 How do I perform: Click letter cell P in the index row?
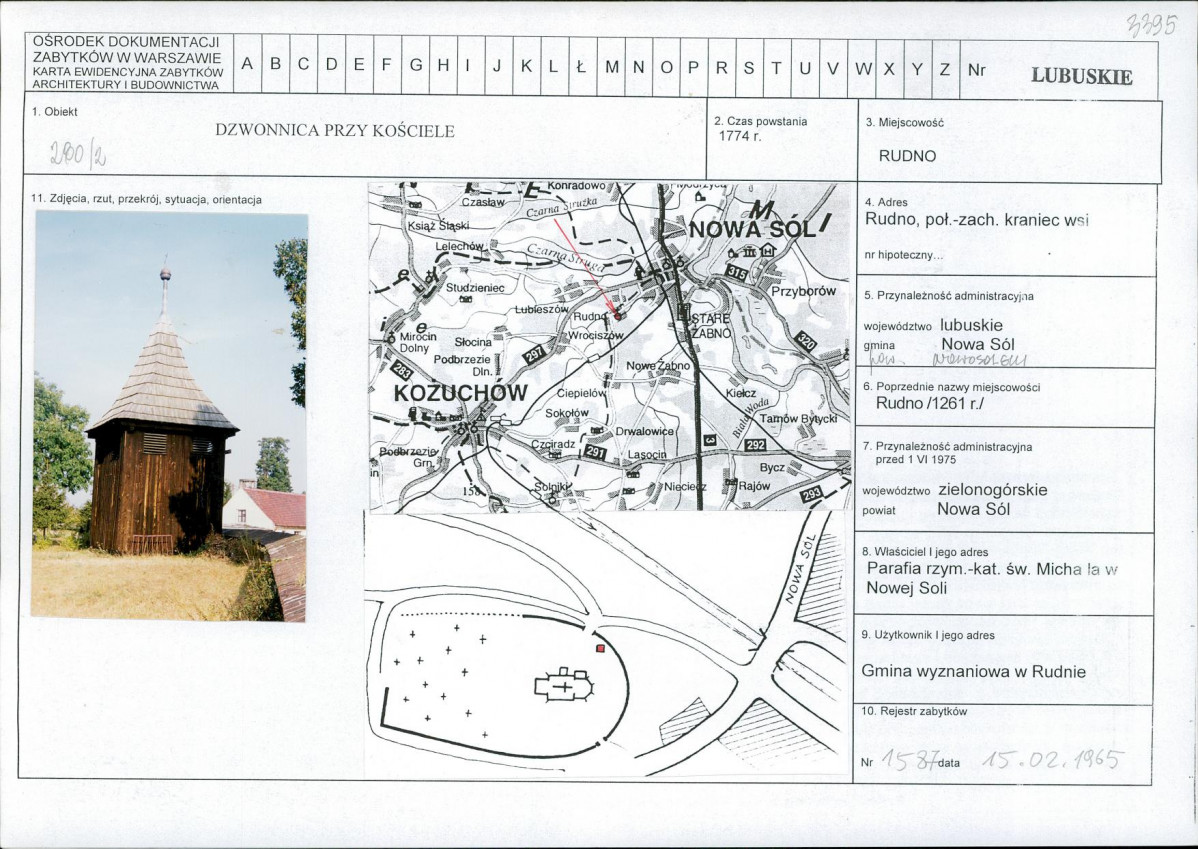pos(694,67)
